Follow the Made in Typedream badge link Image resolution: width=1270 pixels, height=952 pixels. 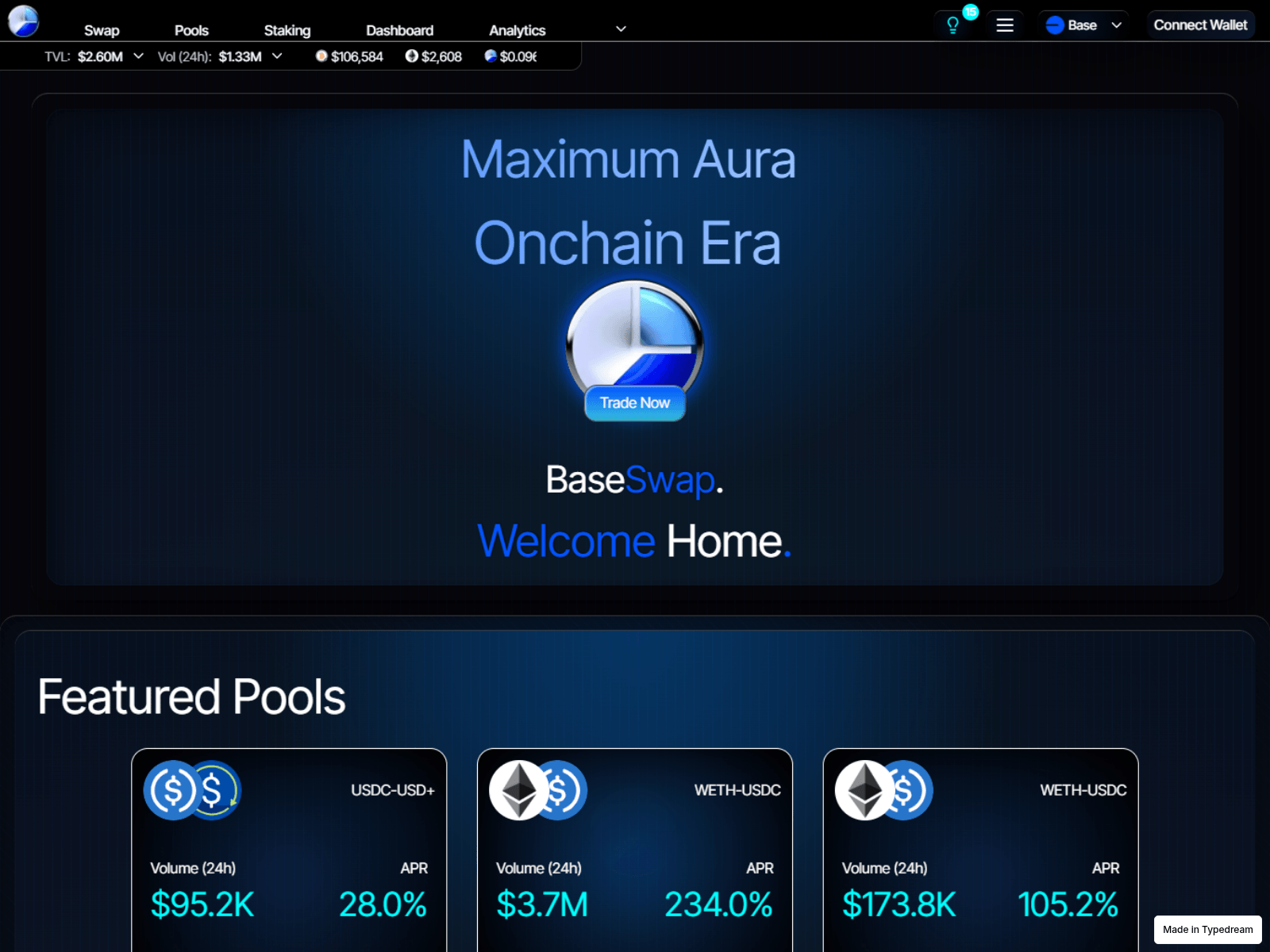(1208, 930)
